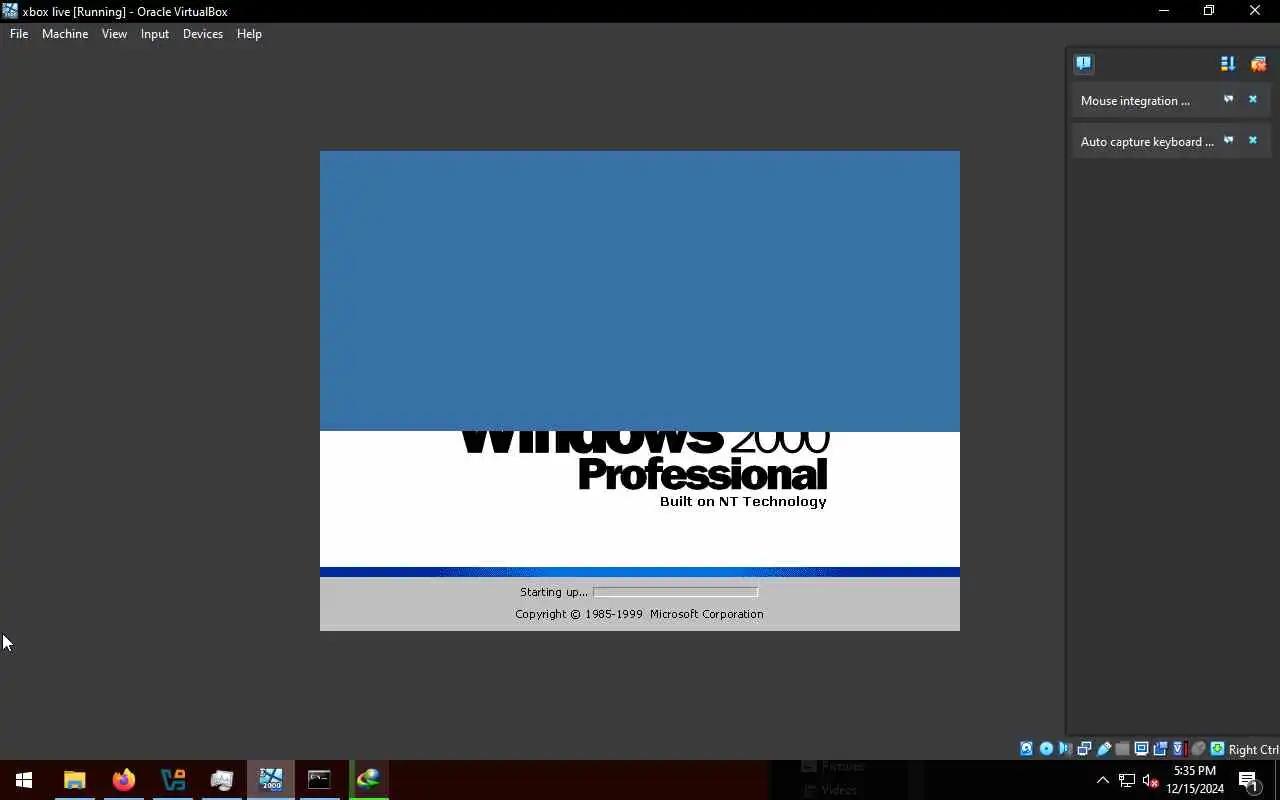The image size is (1280, 800).
Task: Open the Windows Start menu
Action: coord(24,780)
